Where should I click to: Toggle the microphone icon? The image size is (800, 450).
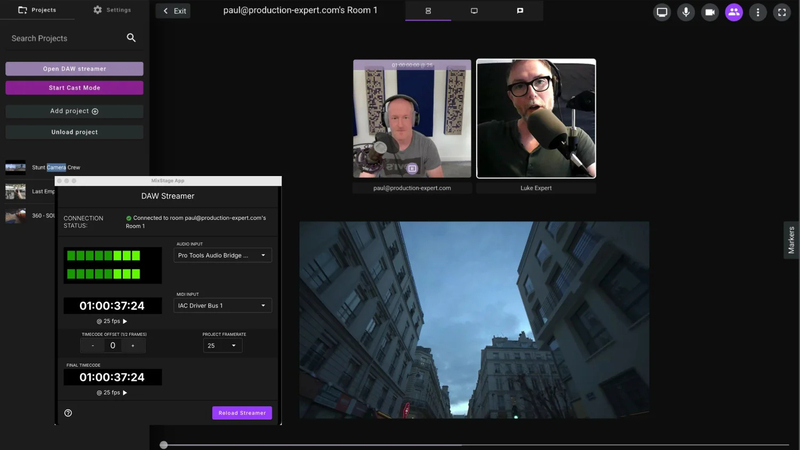pos(686,12)
